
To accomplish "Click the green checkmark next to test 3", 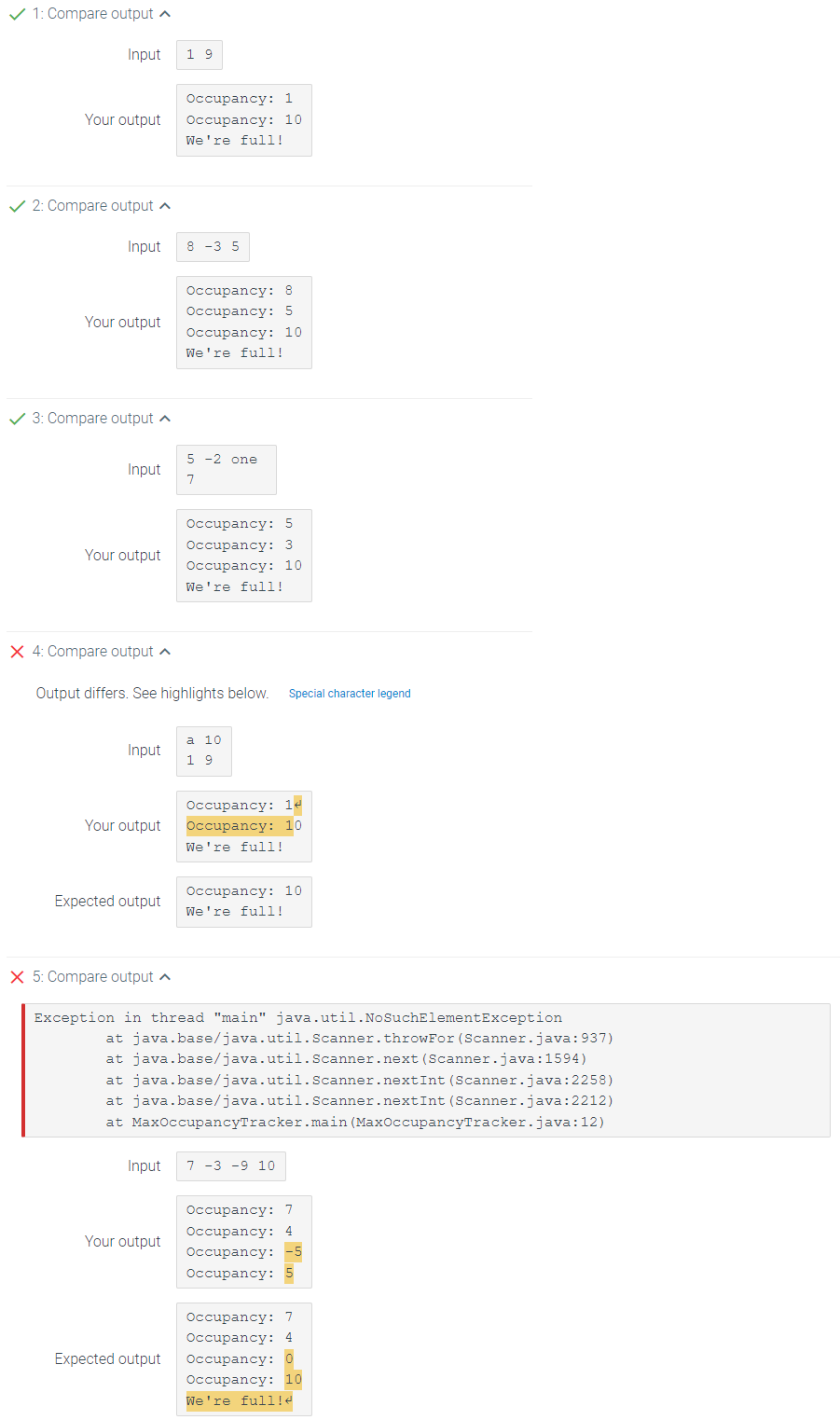I will click(16, 418).
